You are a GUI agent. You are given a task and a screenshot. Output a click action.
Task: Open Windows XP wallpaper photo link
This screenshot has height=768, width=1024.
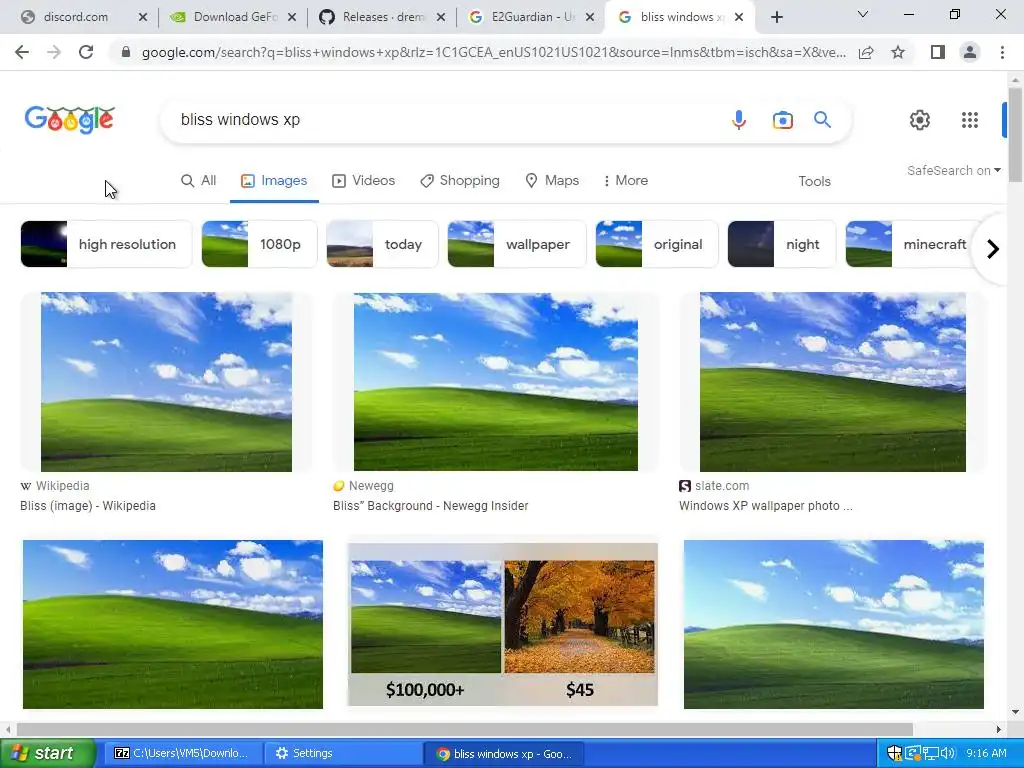pyautogui.click(x=765, y=505)
